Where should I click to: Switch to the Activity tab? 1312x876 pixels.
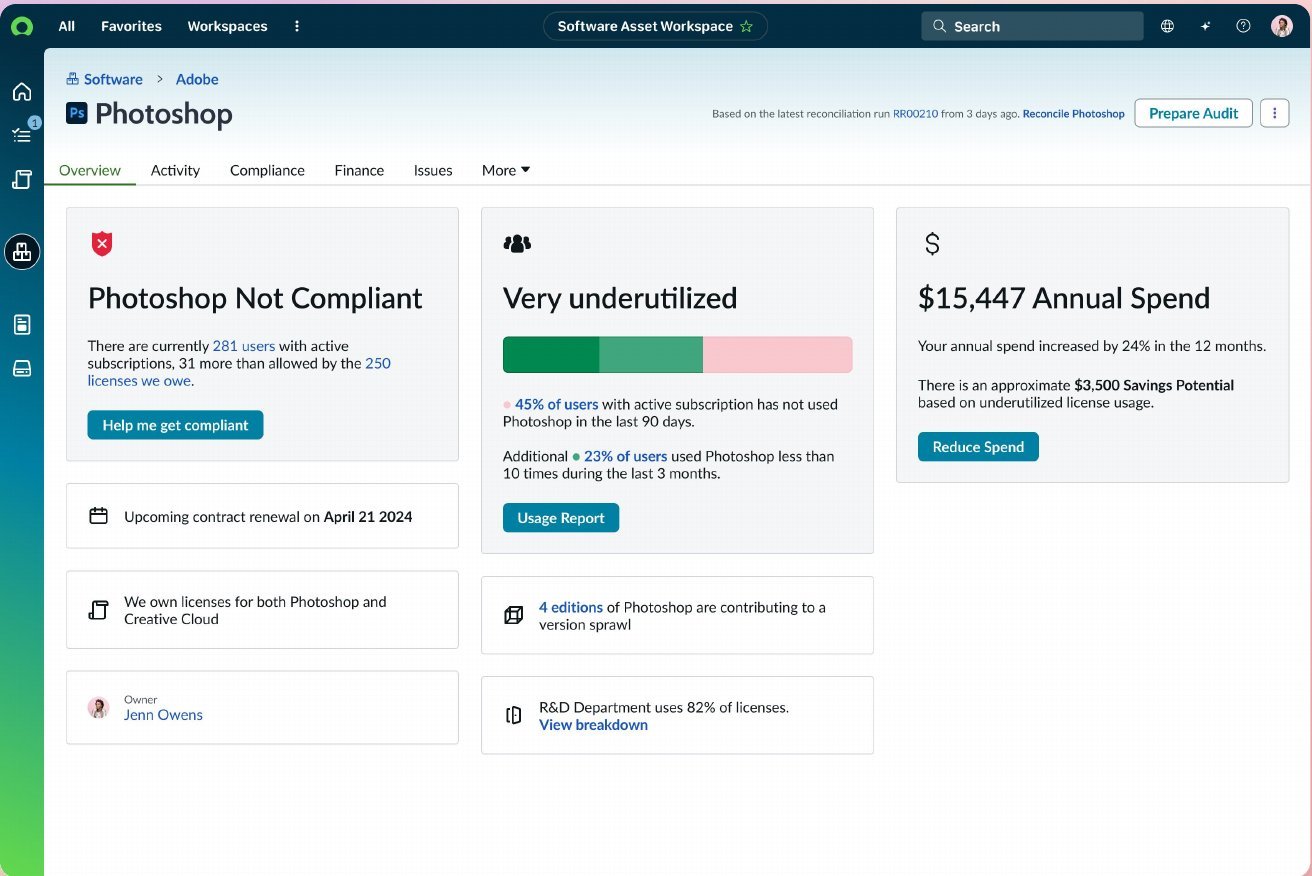[x=175, y=170]
